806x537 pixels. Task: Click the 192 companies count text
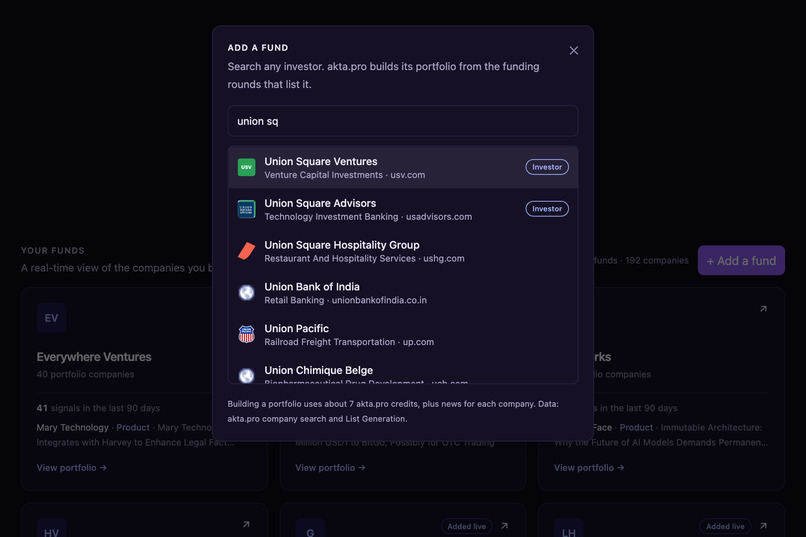656,261
